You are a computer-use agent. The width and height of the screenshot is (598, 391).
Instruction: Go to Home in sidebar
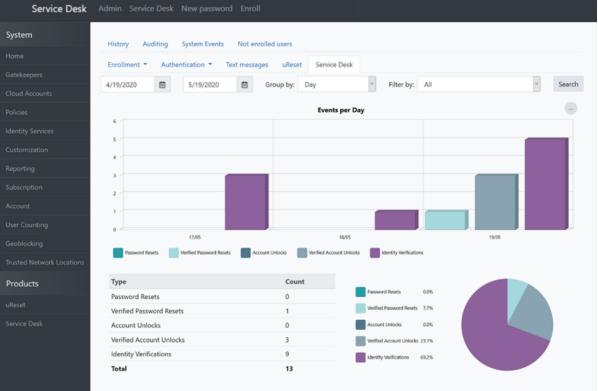[45, 56]
